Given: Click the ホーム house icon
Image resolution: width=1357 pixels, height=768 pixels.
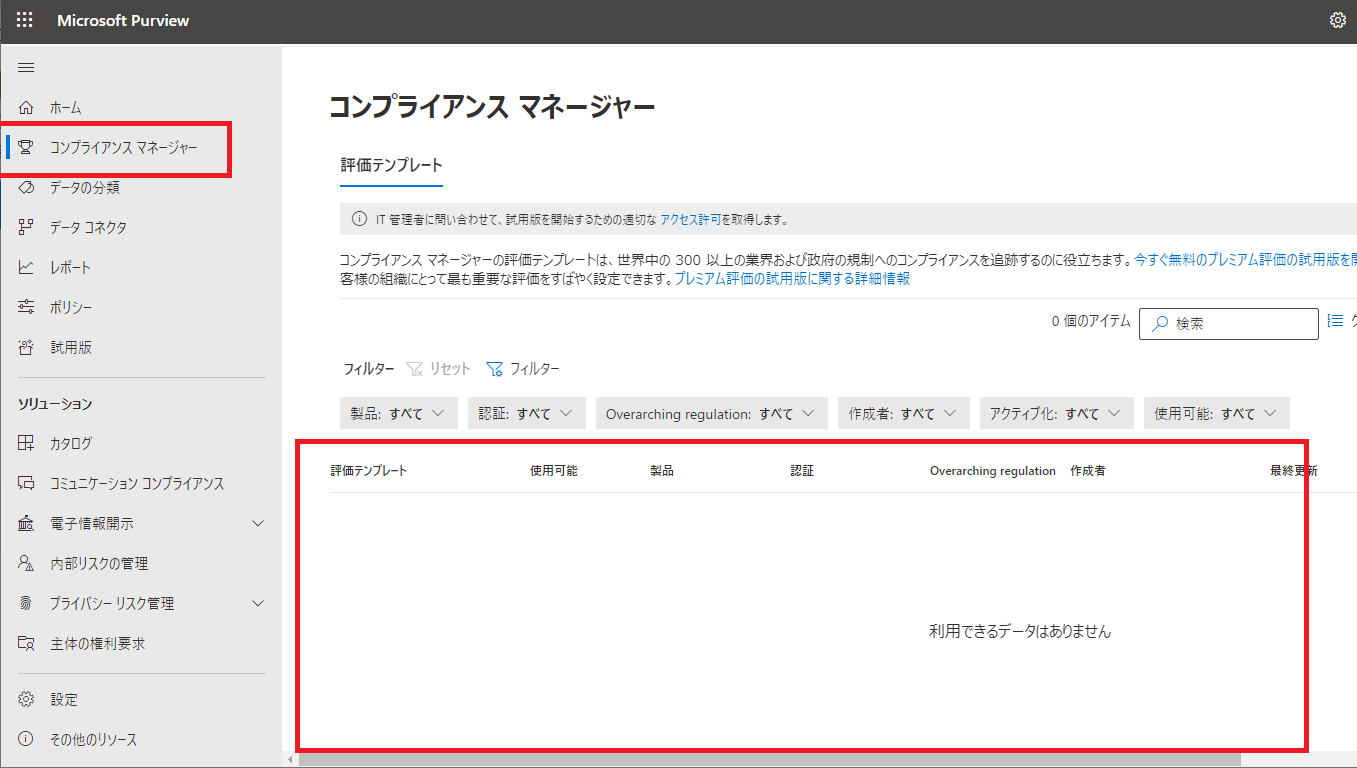Looking at the screenshot, I should tap(27, 107).
